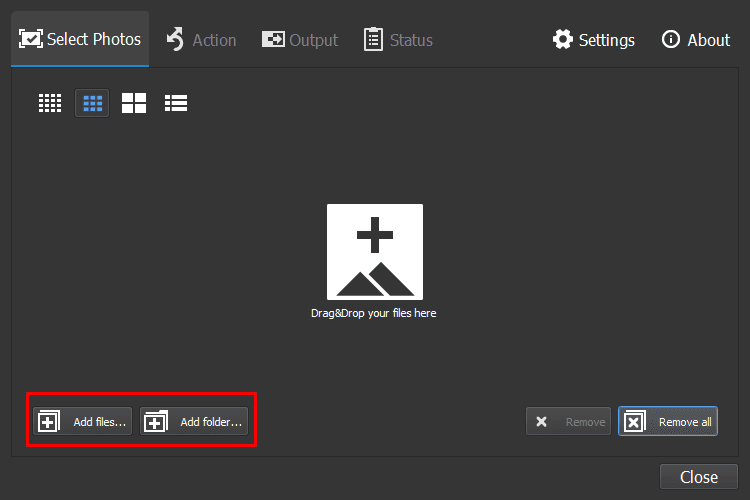This screenshot has width=750, height=500.
Task: Switch to small grid thumbnail view
Action: 50,103
